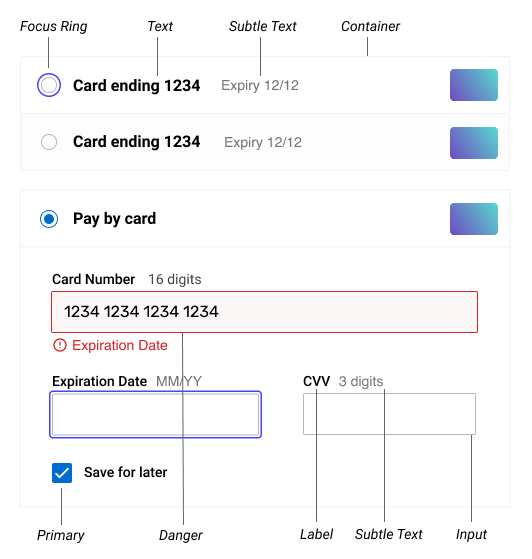
Task: Click the MM/YY hint text
Action: coord(179,381)
